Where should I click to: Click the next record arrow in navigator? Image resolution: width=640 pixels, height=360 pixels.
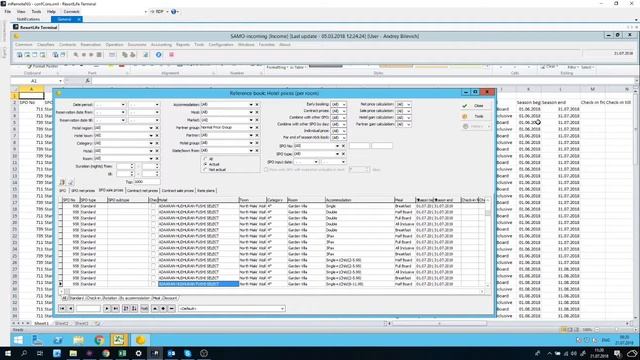coord(107,309)
